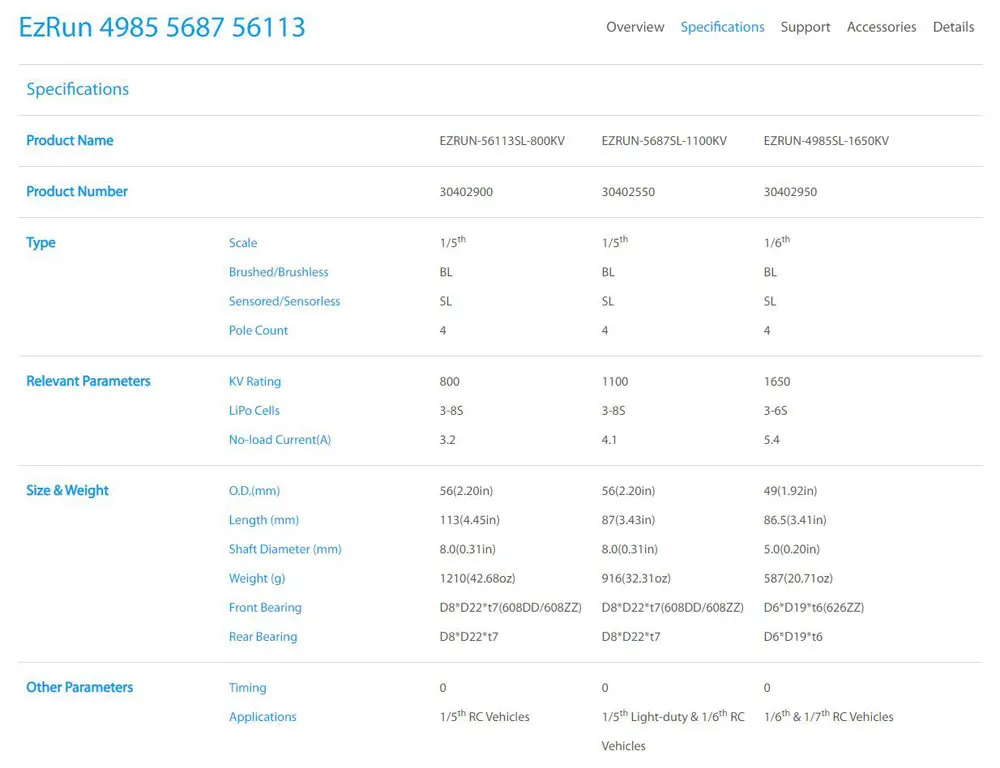Select length value 113(4.45in)

click(469, 520)
